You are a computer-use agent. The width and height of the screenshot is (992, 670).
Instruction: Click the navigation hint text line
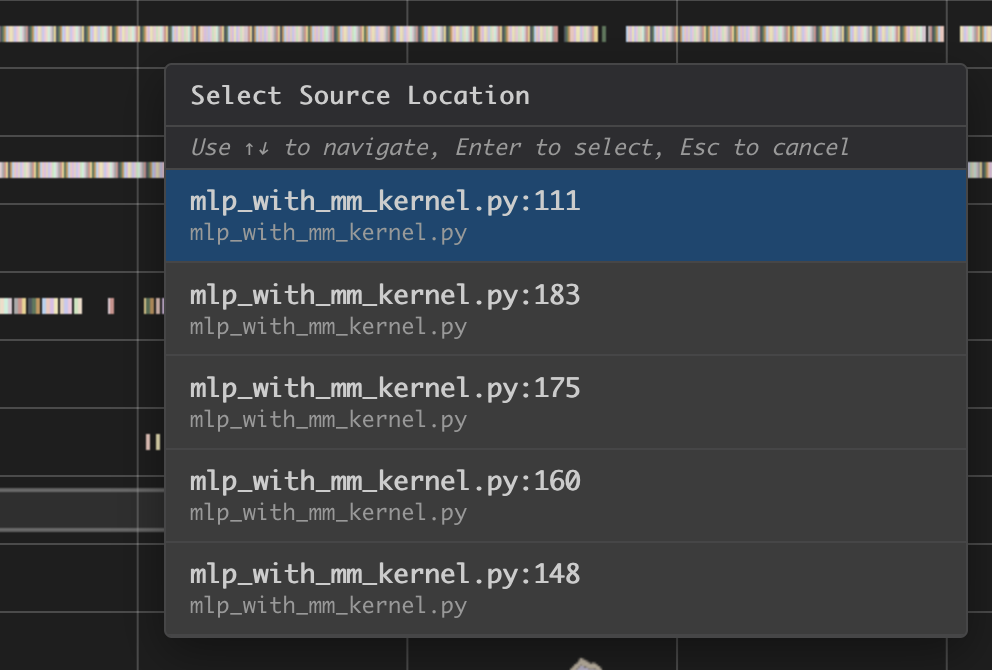point(520,148)
